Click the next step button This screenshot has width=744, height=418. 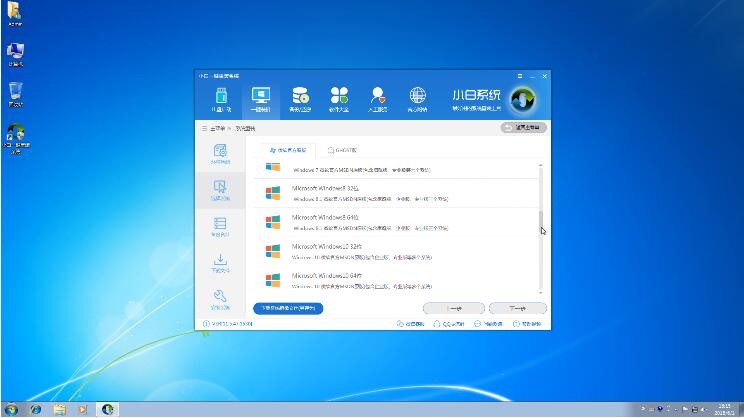pos(518,308)
